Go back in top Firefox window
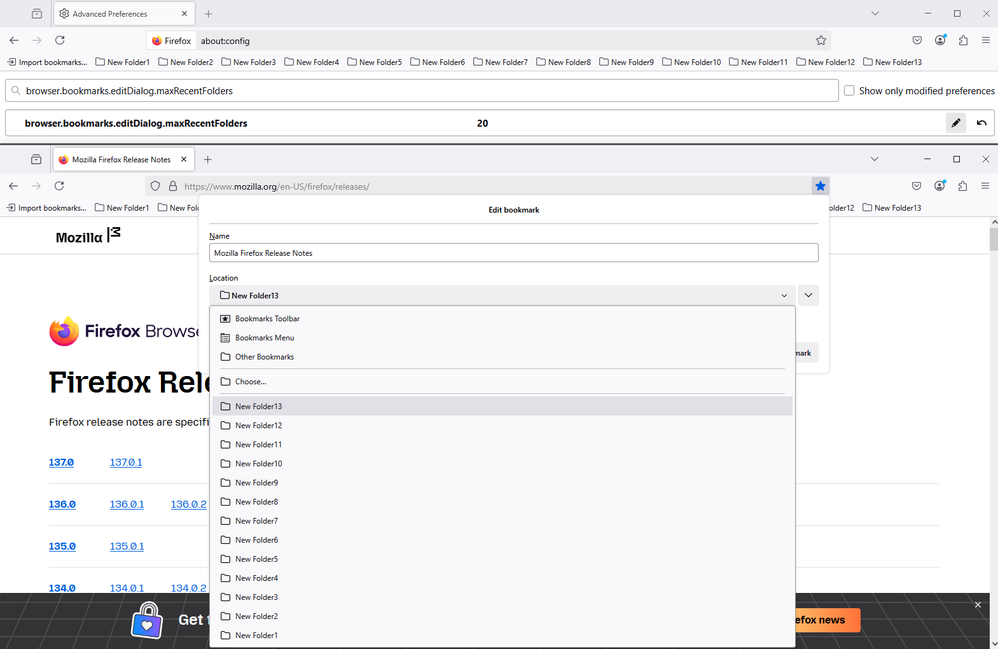The height and width of the screenshot is (649, 998). (x=14, y=41)
